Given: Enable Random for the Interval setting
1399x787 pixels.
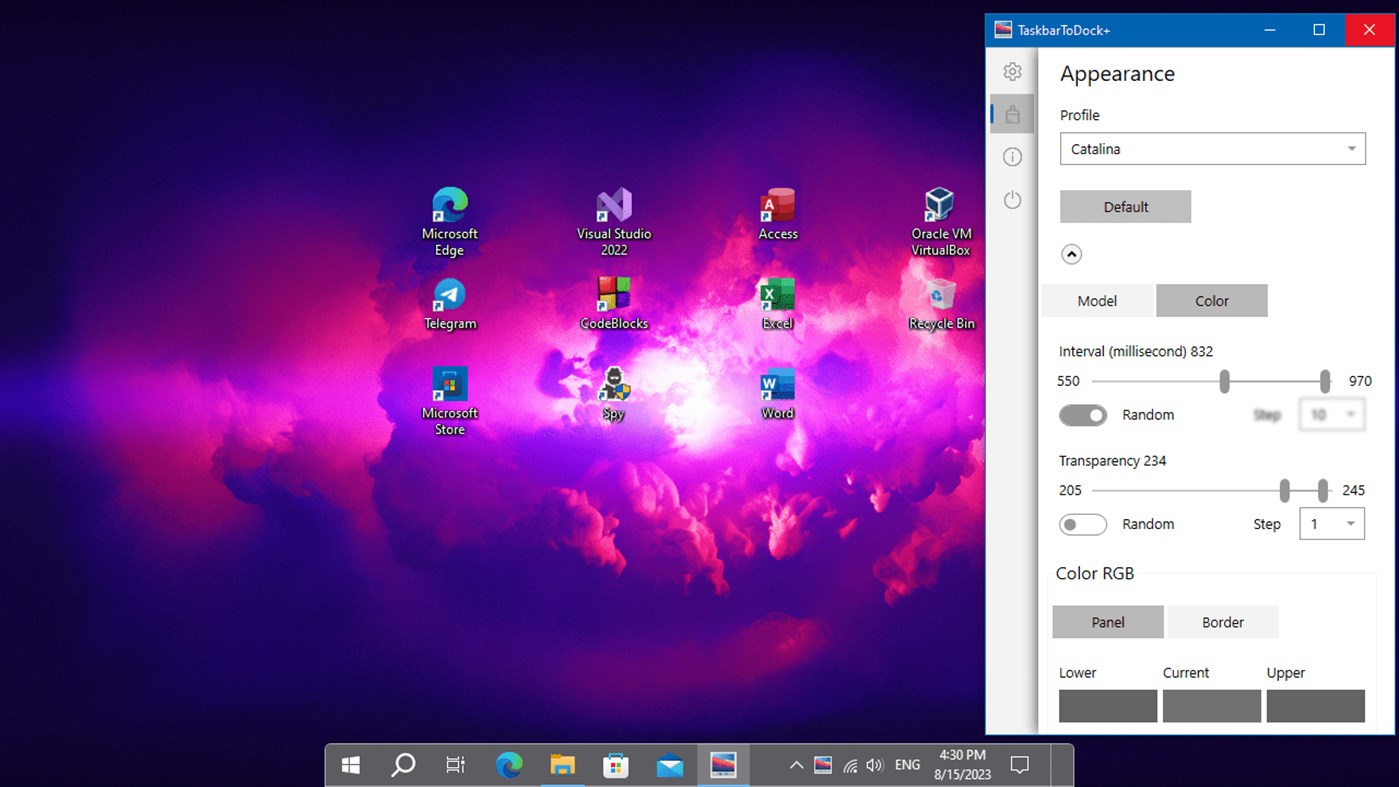Looking at the screenshot, I should [x=1083, y=414].
